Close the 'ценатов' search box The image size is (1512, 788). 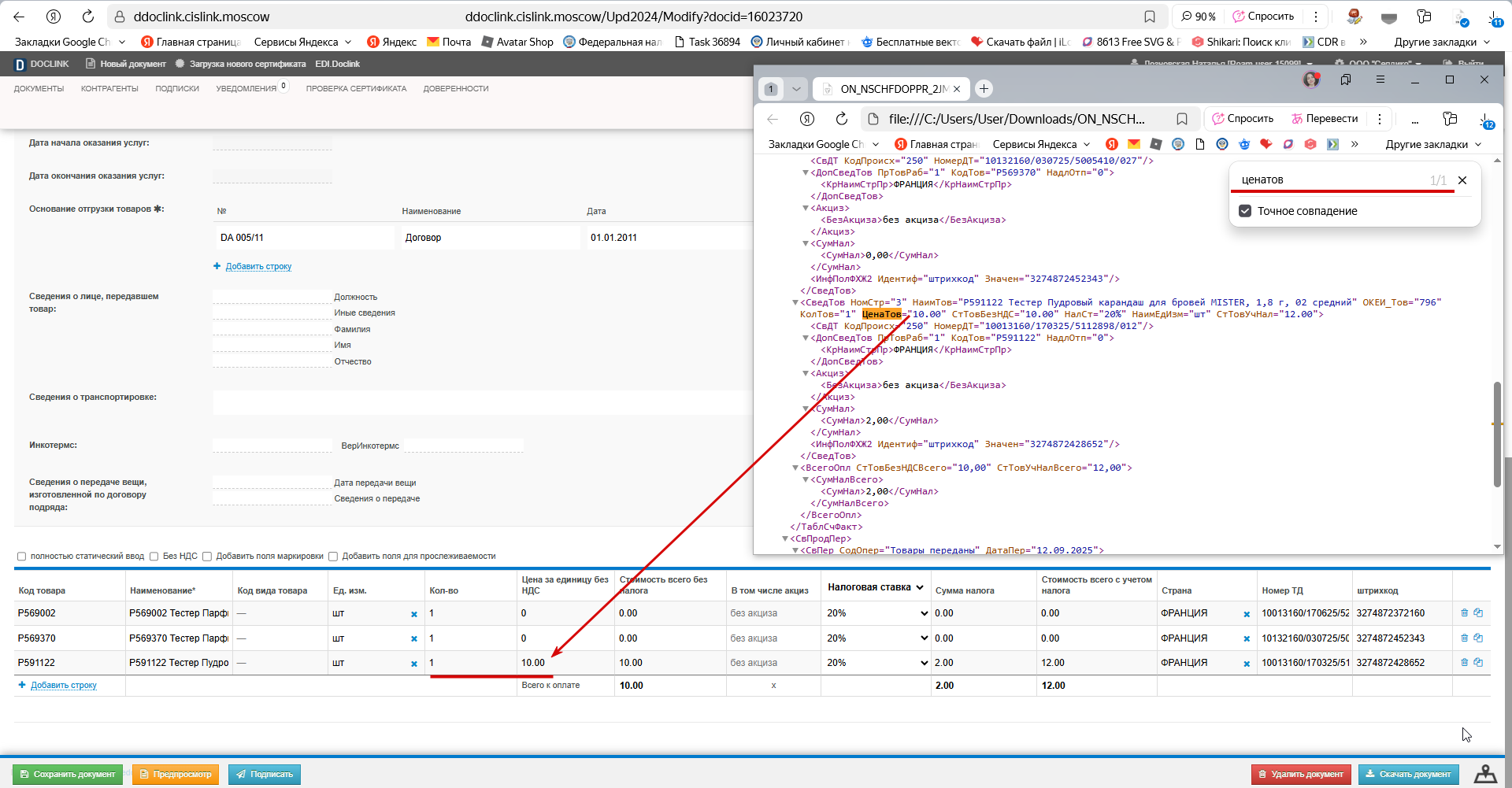pos(1462,180)
